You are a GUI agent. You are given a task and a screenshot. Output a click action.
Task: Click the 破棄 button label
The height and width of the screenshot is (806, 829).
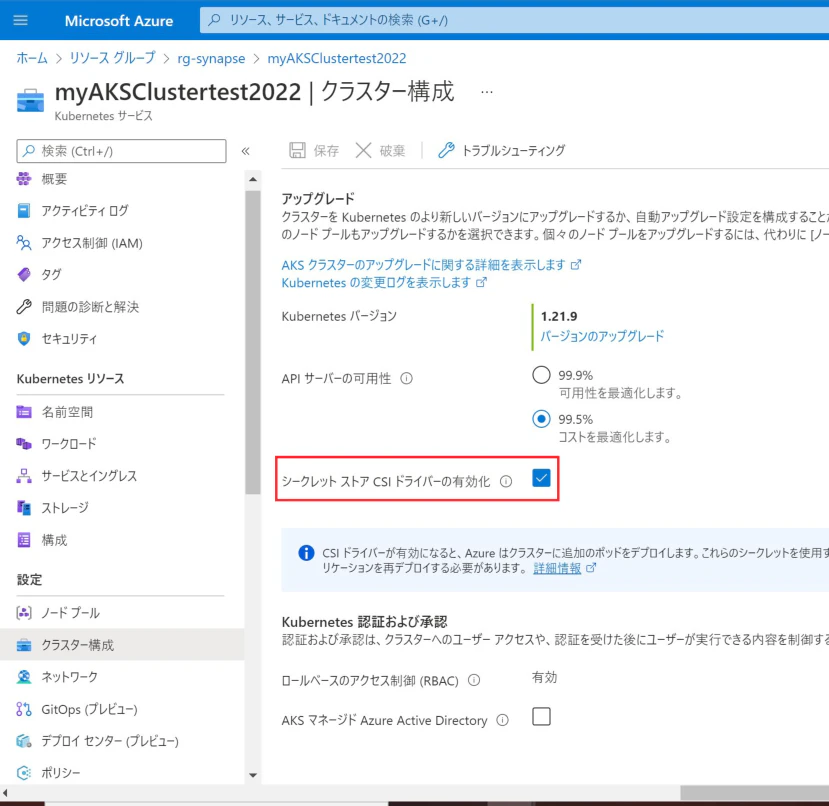click(392, 151)
